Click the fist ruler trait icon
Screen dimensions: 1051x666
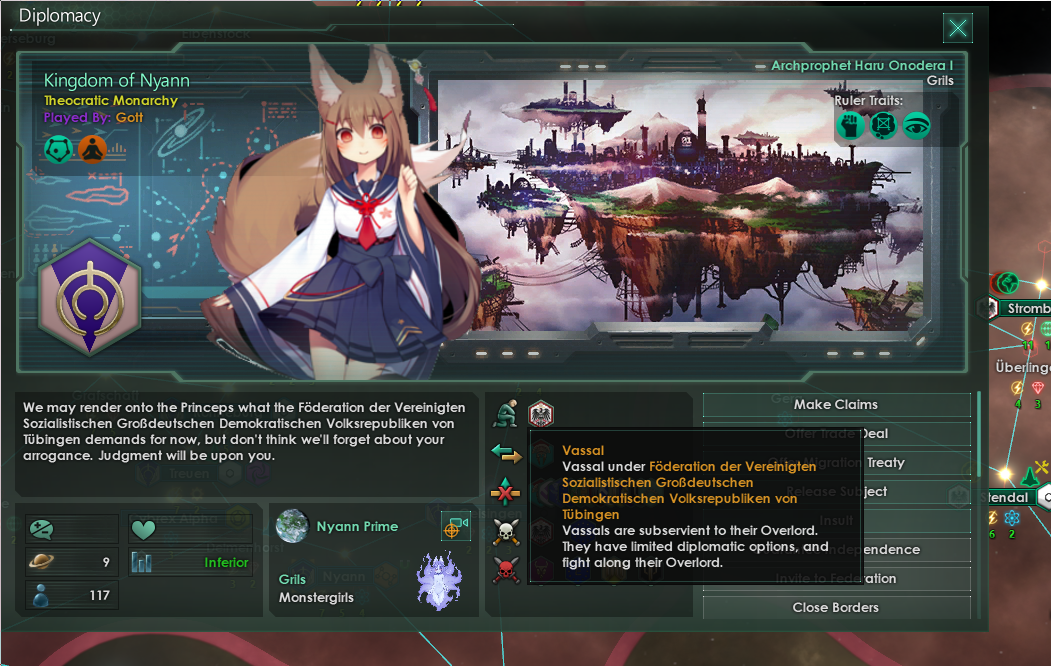pos(850,125)
